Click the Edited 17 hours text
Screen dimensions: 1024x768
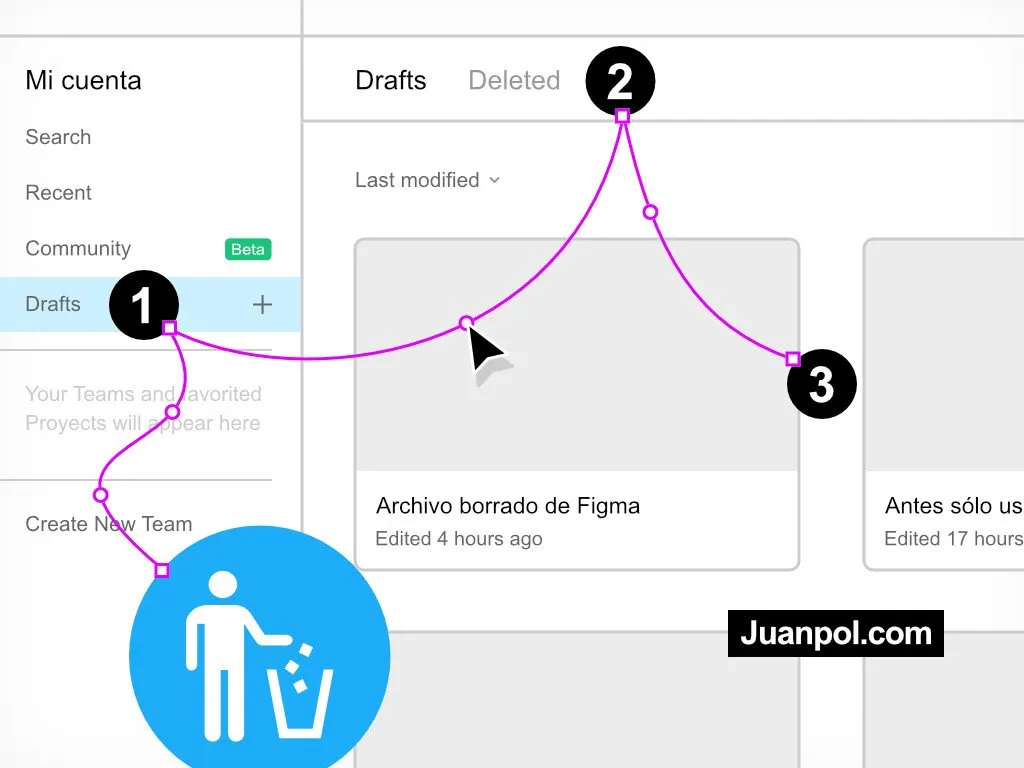click(953, 539)
